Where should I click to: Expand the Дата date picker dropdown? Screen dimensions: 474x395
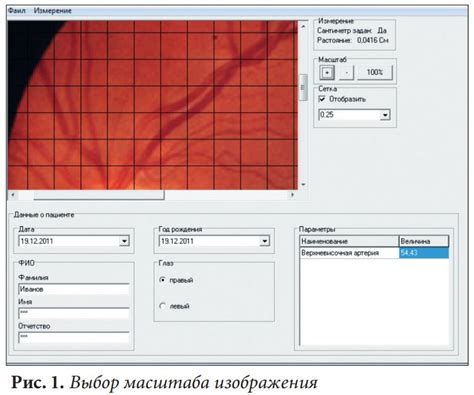point(124,241)
